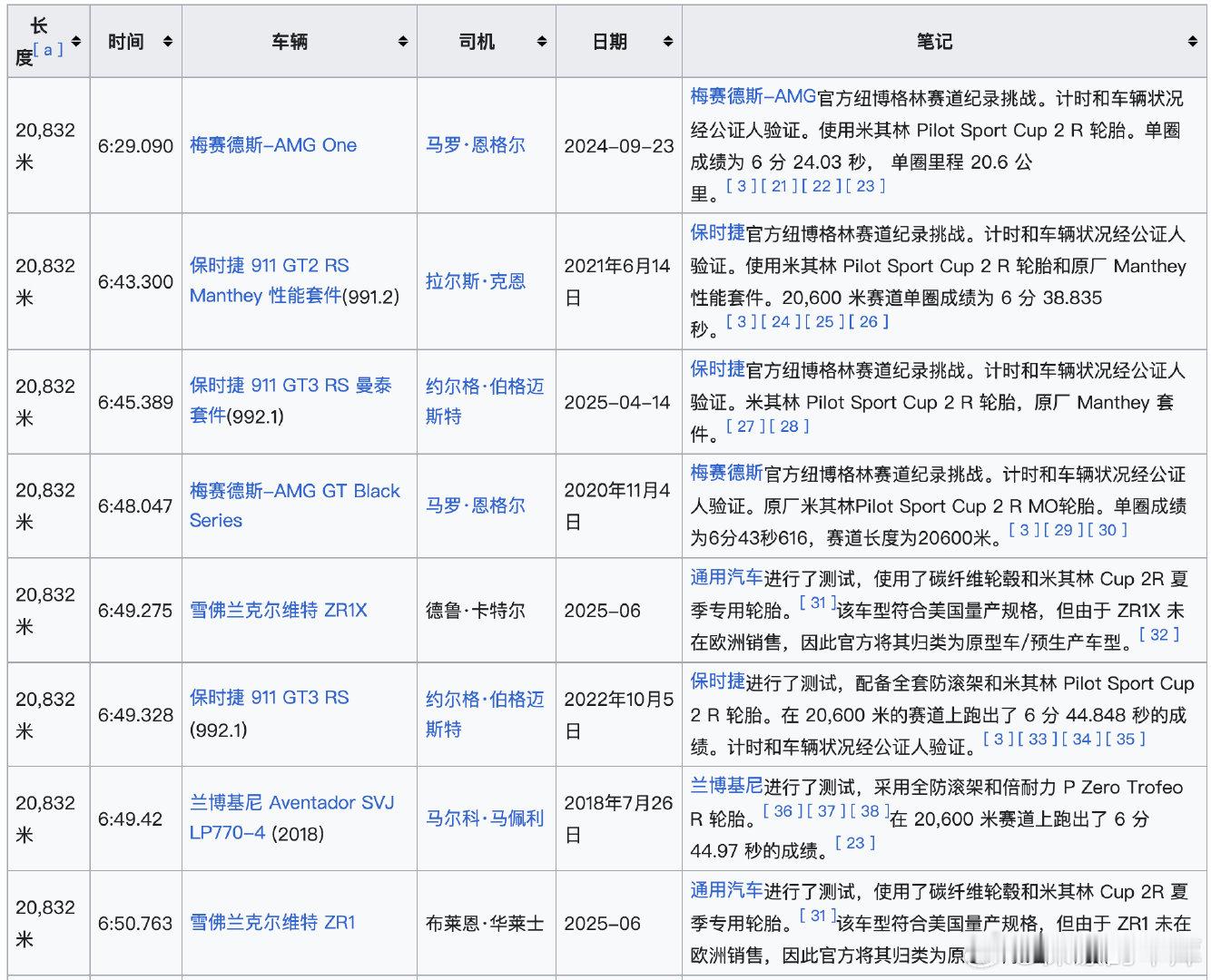Screen dimensions: 1211x980
Task: Open driver 拉尔斯·克恩 link
Action: tap(476, 281)
